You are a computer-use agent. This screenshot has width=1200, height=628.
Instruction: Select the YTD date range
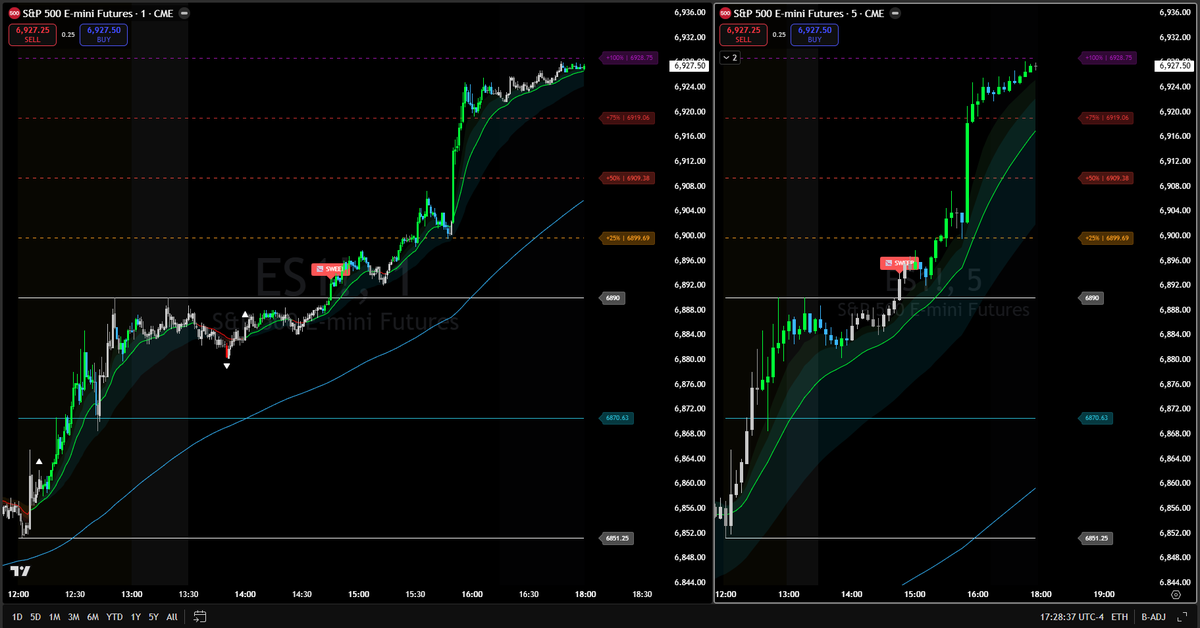point(115,615)
